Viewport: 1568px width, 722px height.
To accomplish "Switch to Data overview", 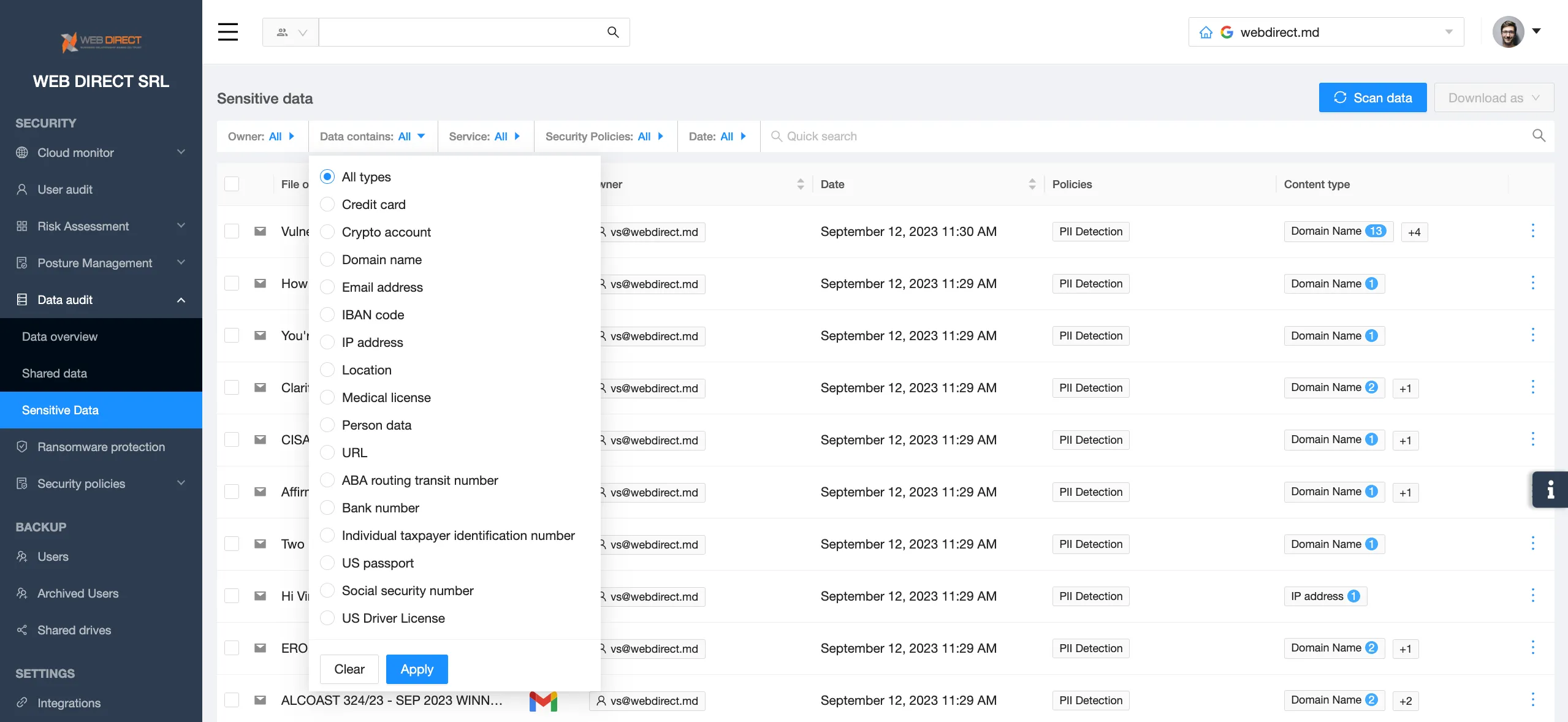I will point(59,336).
